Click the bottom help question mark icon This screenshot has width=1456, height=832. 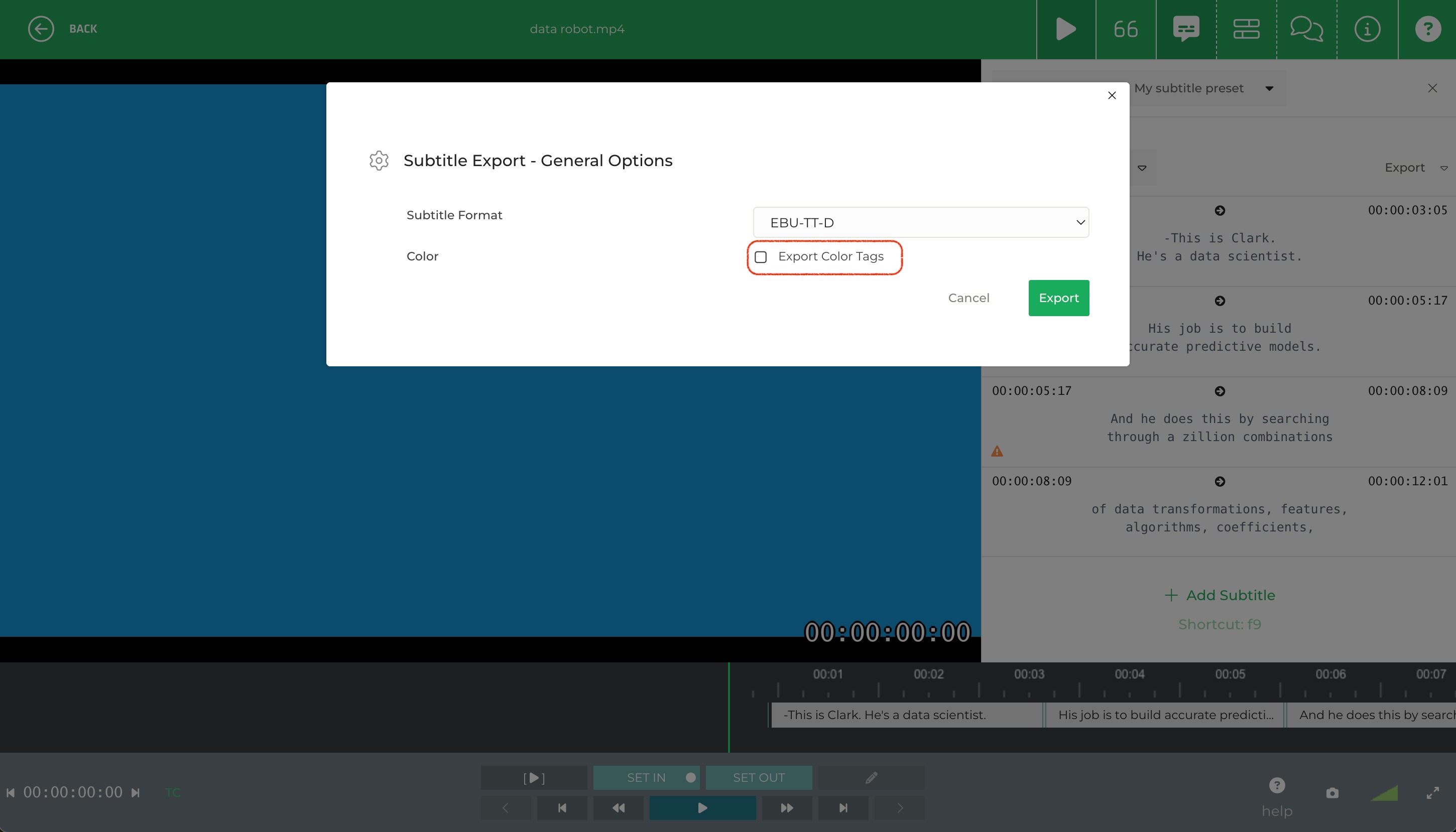coord(1277,785)
